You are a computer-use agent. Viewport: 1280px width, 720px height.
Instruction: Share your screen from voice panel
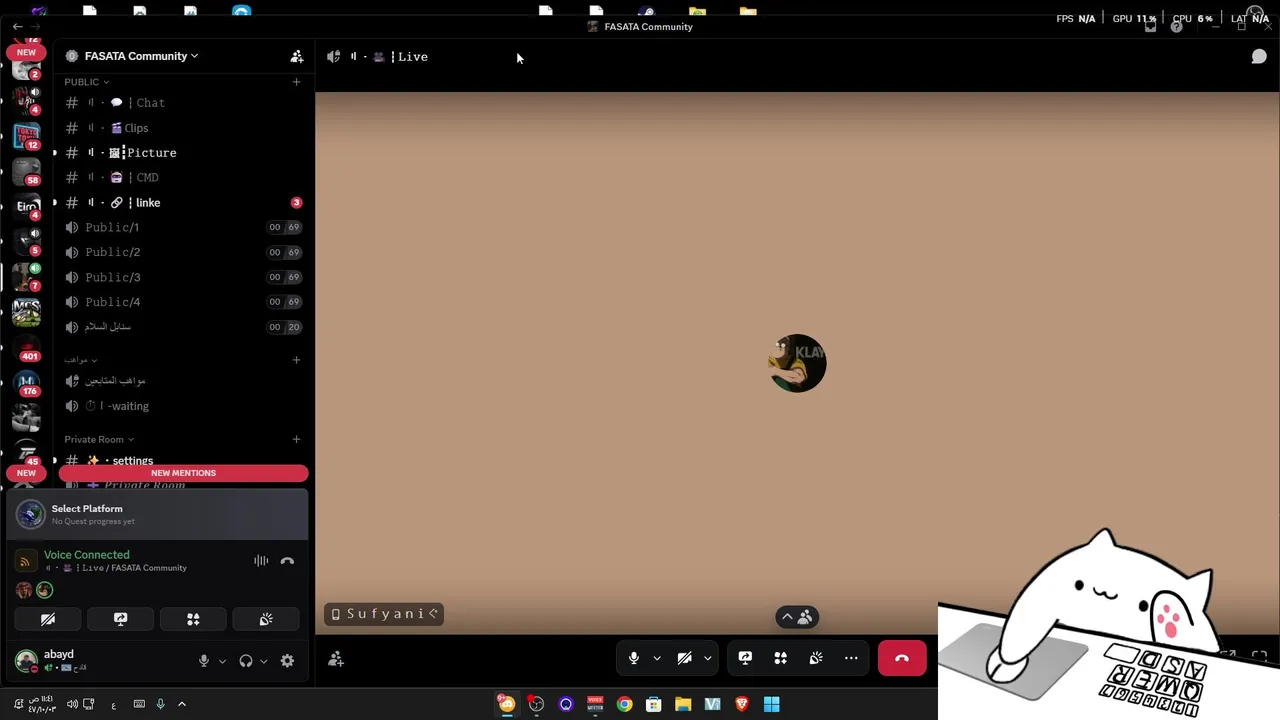121,620
